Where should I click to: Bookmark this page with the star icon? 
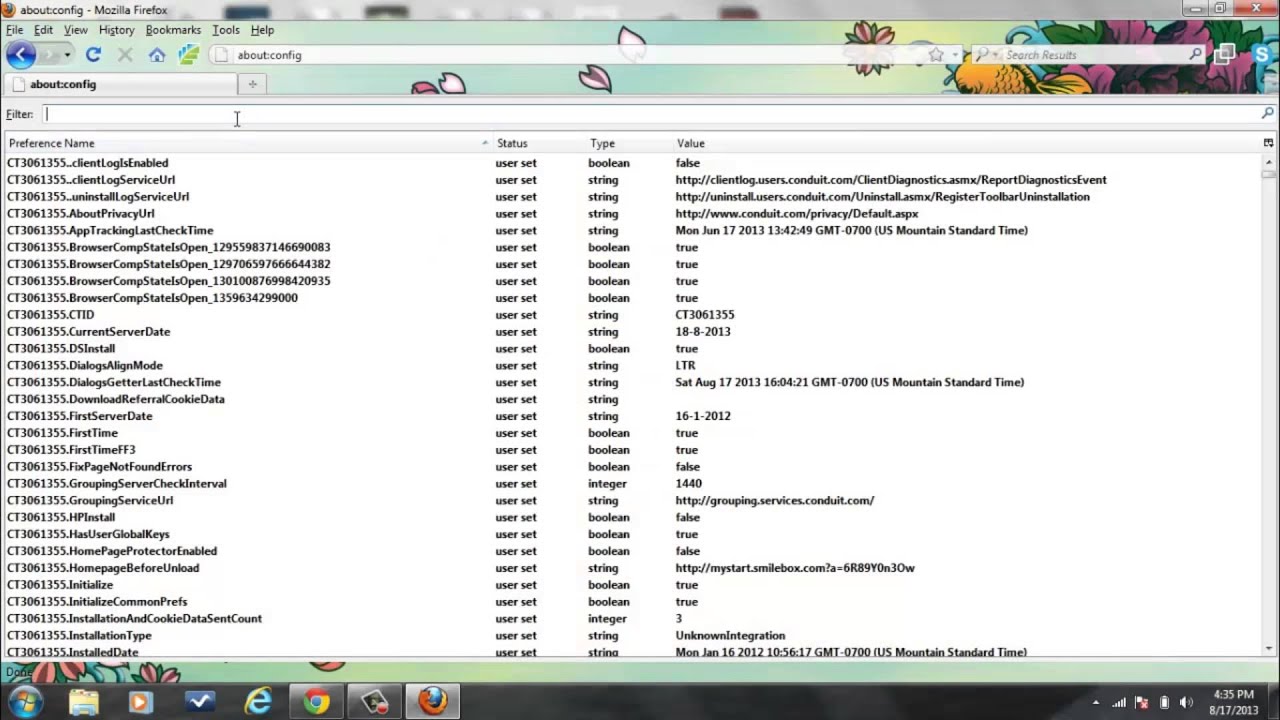click(x=936, y=55)
